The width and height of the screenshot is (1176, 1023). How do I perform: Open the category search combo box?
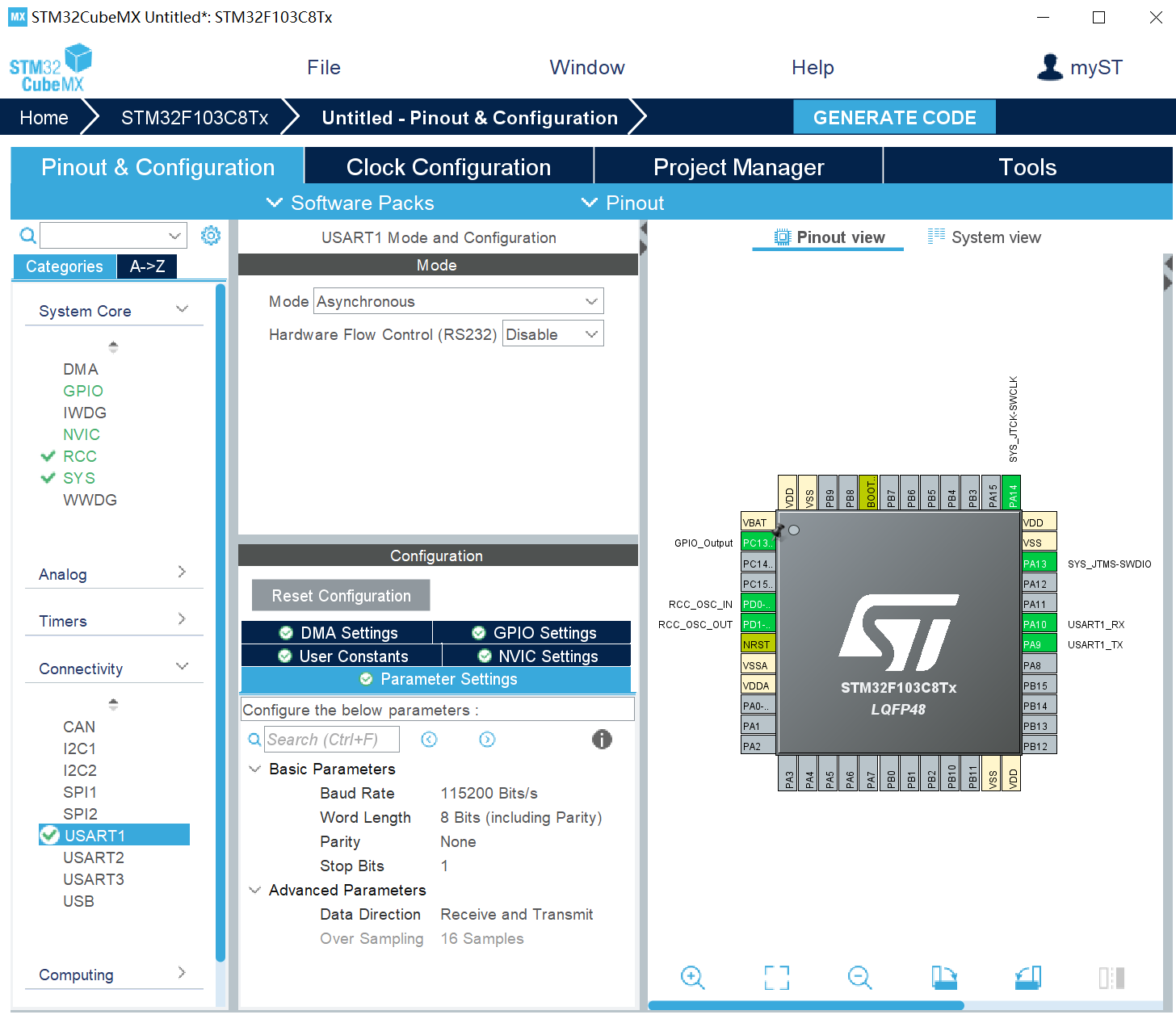click(113, 236)
